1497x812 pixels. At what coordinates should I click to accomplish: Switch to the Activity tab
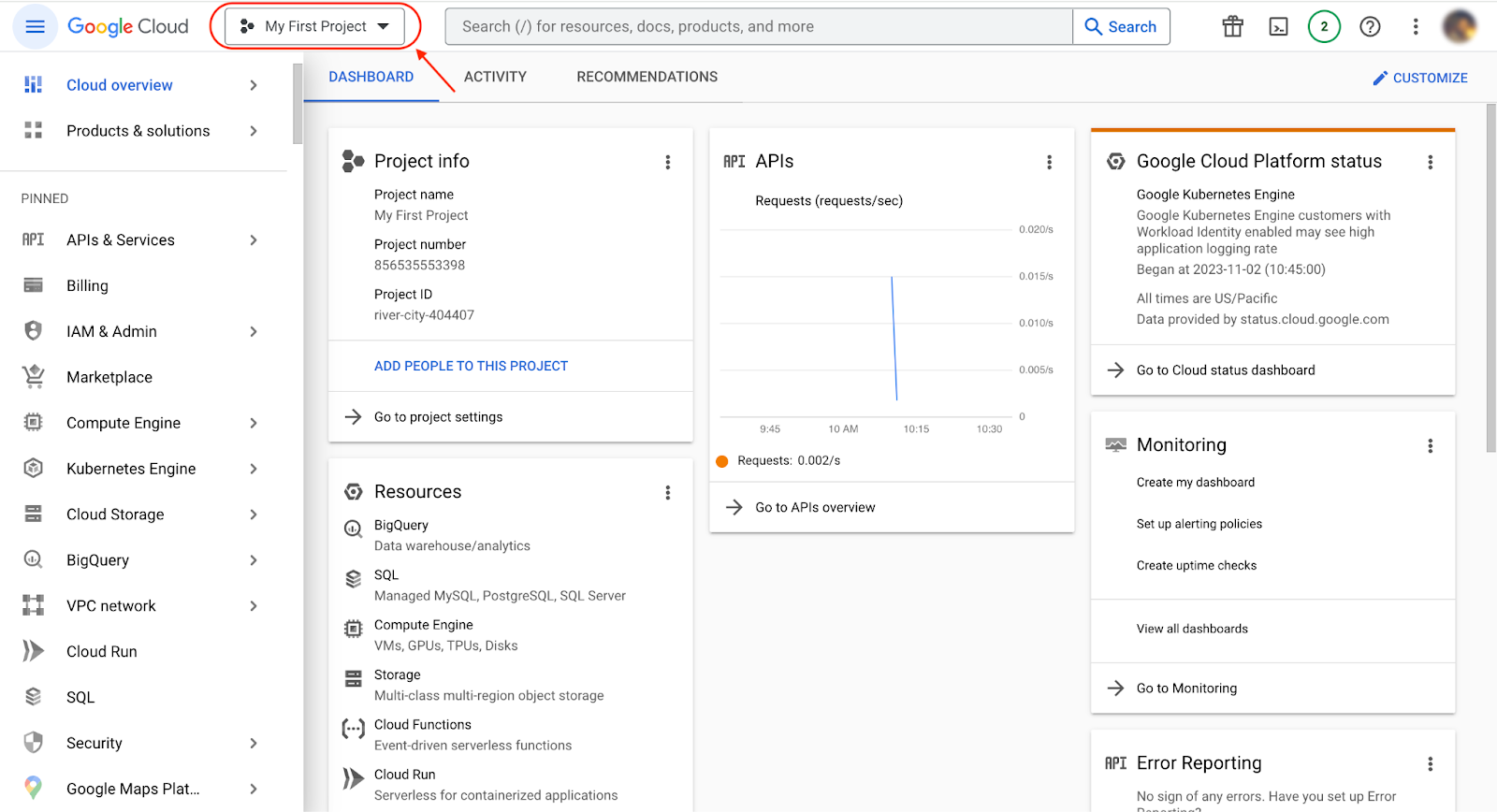(x=495, y=77)
